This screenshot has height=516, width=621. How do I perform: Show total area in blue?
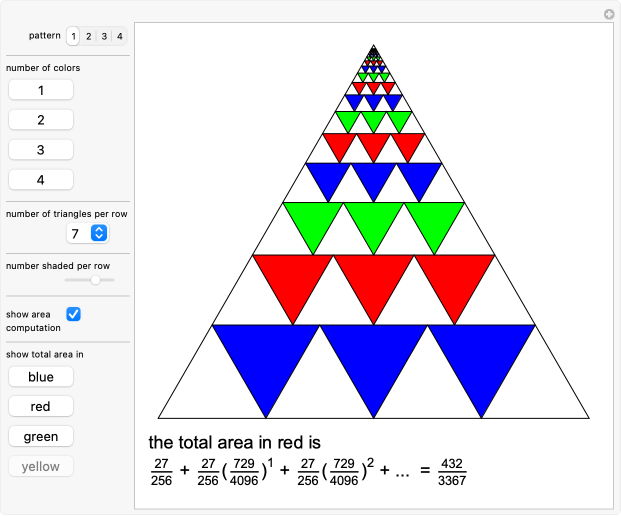[x=41, y=377]
